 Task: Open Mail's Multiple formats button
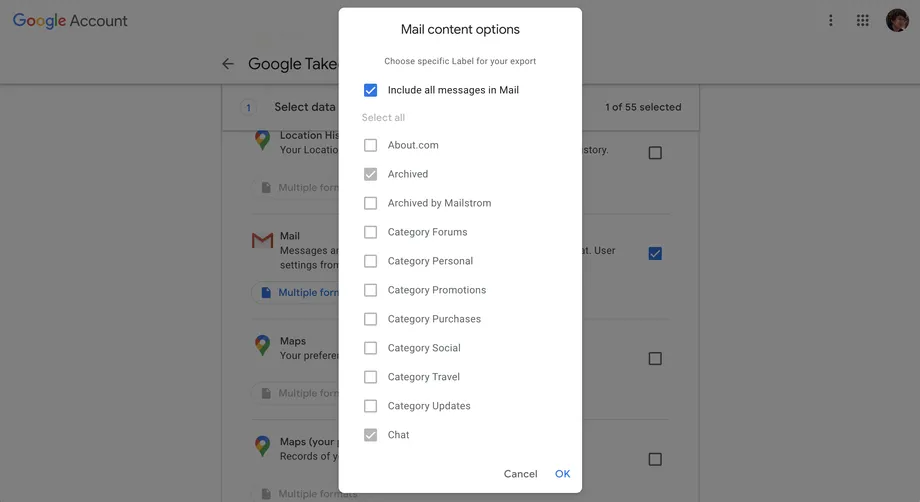[x=295, y=293]
